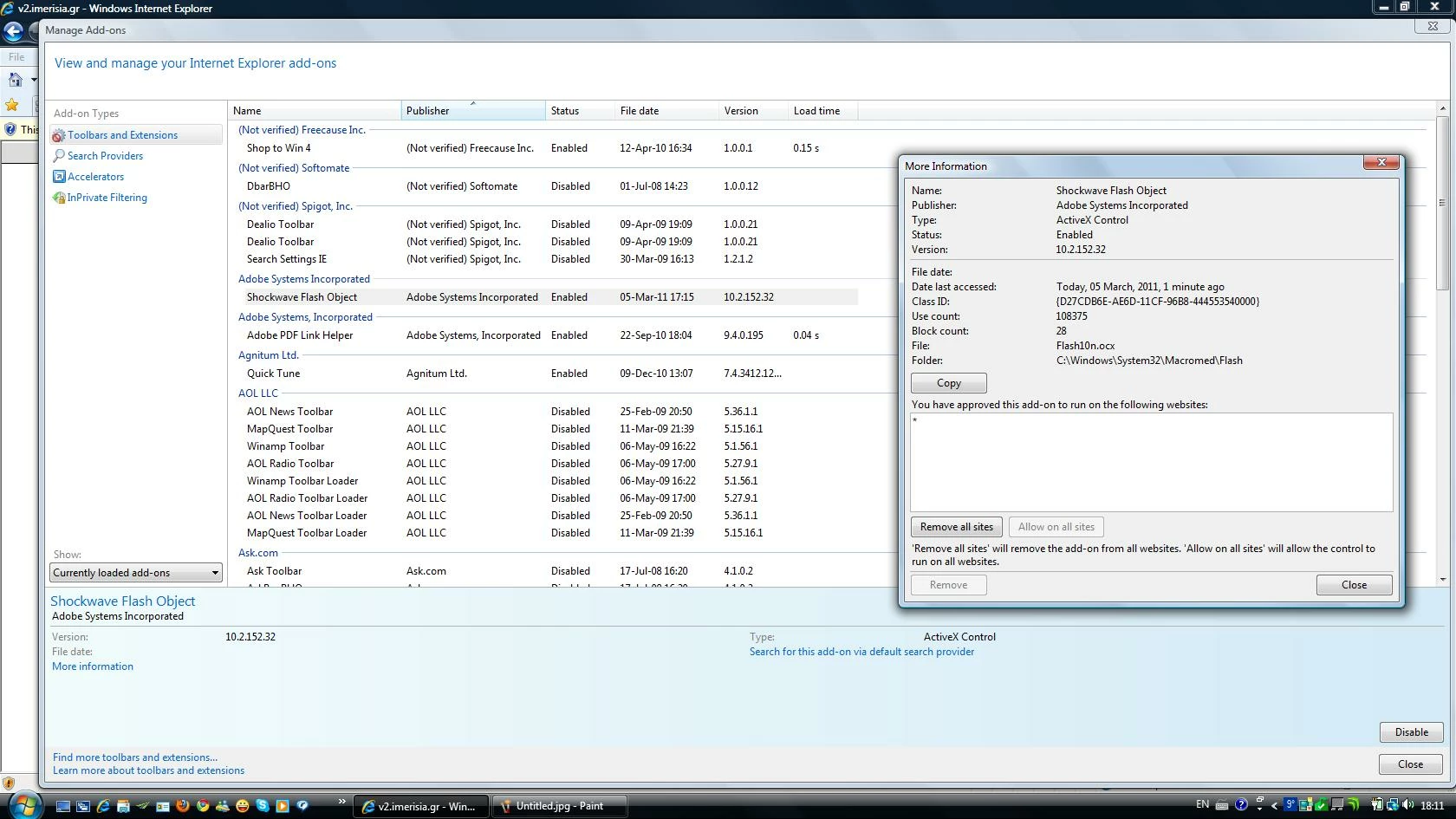Click the Home icon in IE toolbar
1456x819 pixels.
tap(15, 80)
